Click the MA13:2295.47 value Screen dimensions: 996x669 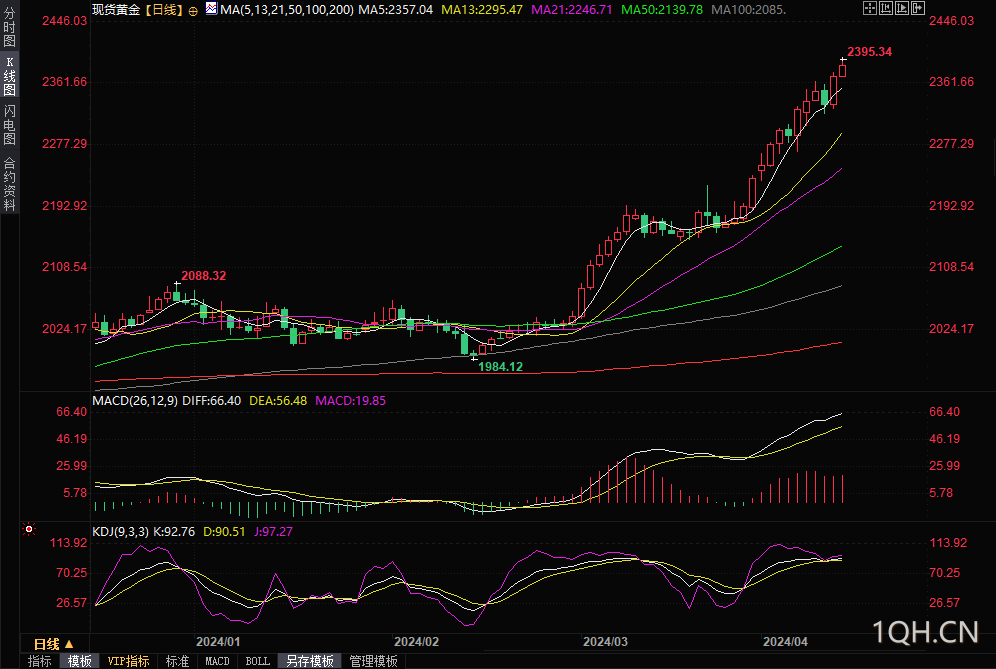click(482, 10)
